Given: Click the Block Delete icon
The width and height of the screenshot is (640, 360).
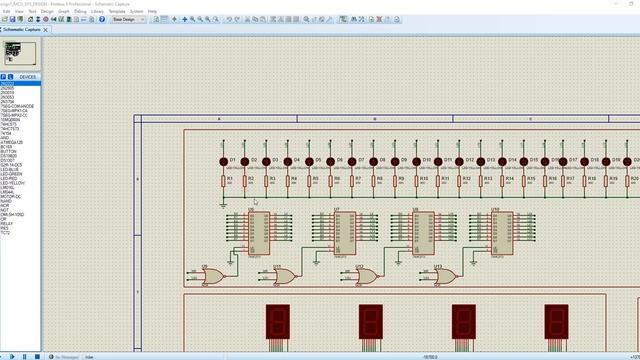Looking at the screenshot, I should (296, 19).
